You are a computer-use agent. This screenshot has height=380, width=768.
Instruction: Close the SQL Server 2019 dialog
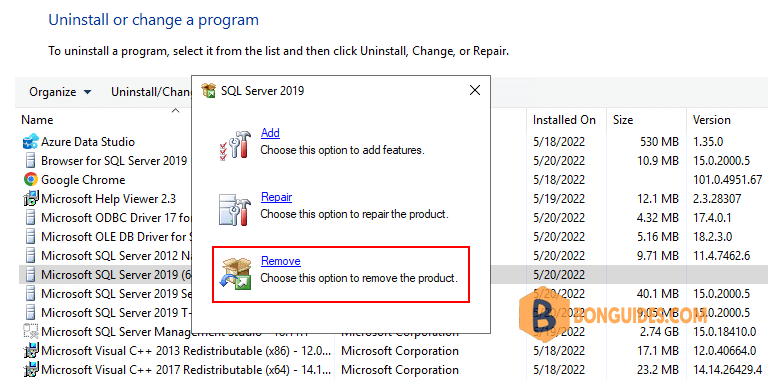point(475,91)
